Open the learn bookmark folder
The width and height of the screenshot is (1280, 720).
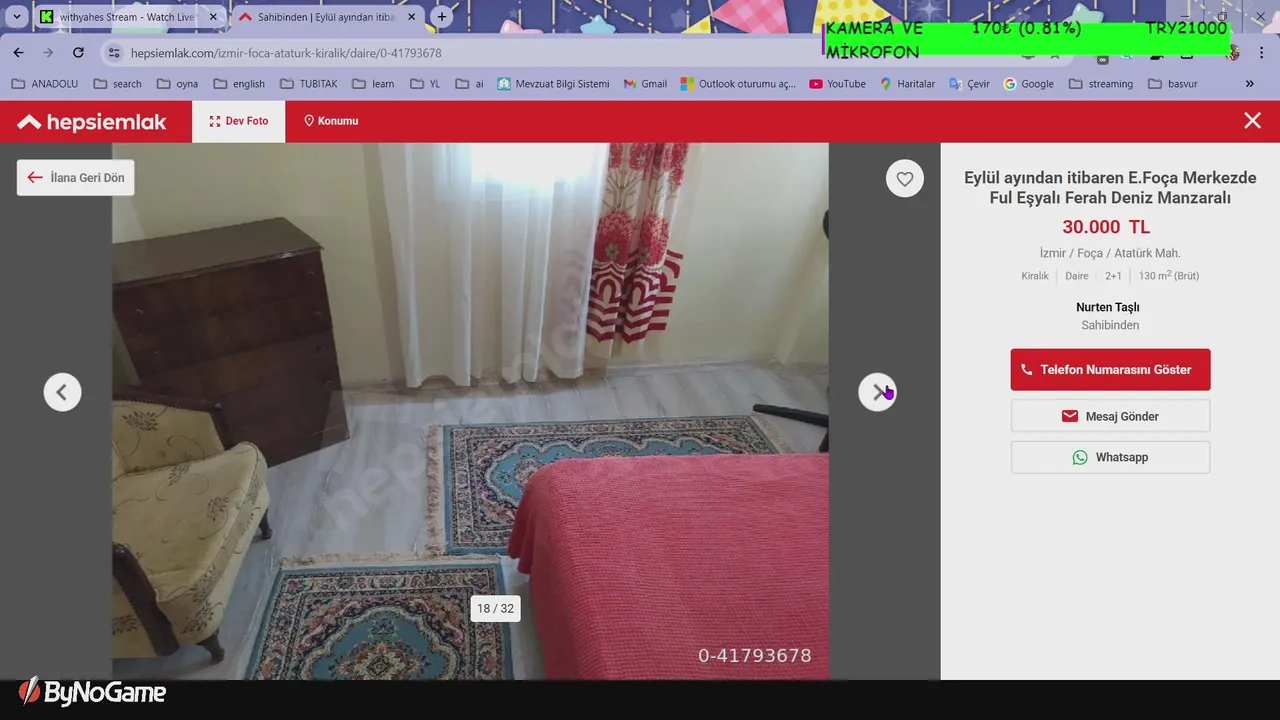point(373,84)
